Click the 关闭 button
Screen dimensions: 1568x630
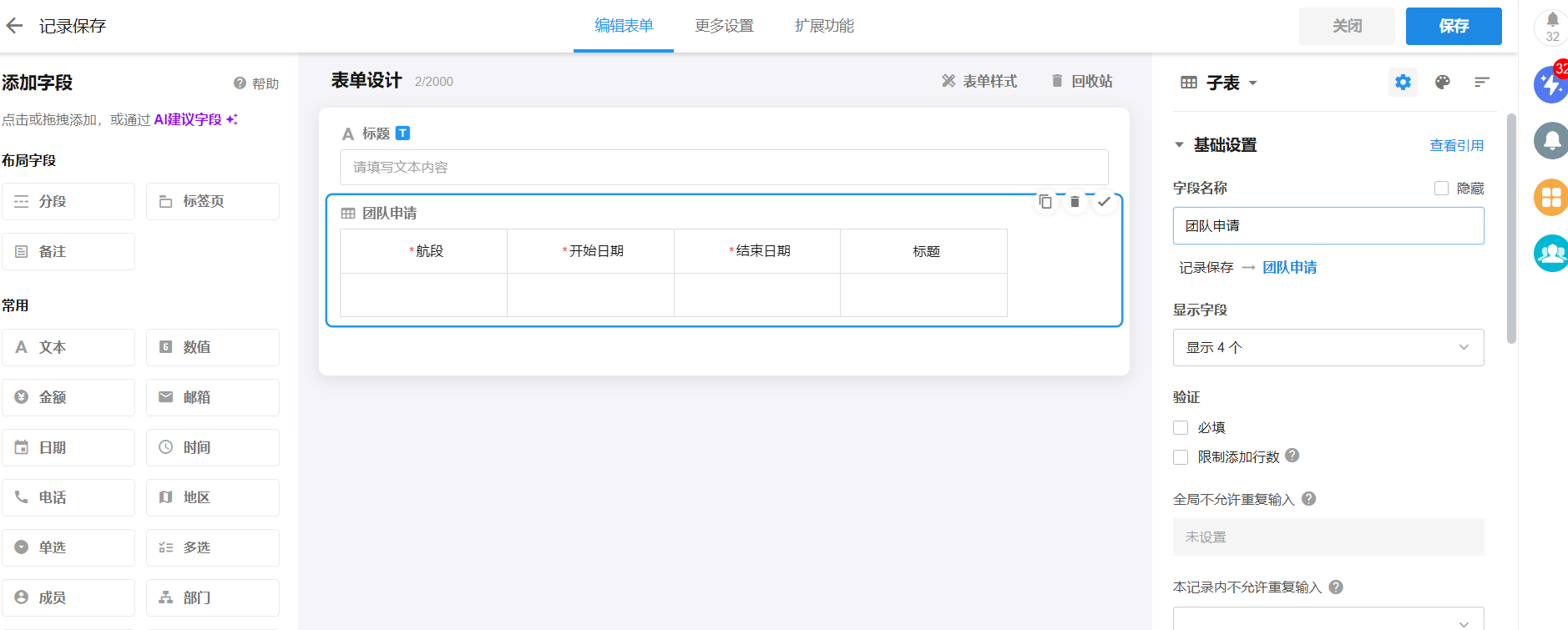coord(1347,26)
